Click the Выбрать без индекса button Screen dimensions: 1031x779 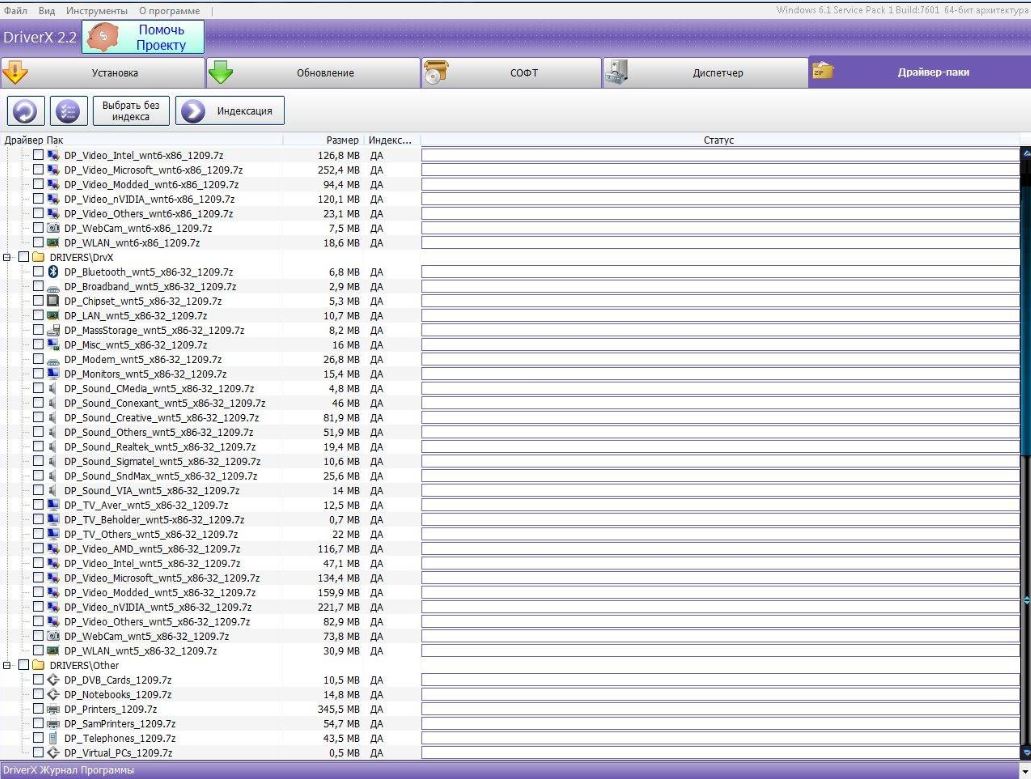click(x=131, y=110)
